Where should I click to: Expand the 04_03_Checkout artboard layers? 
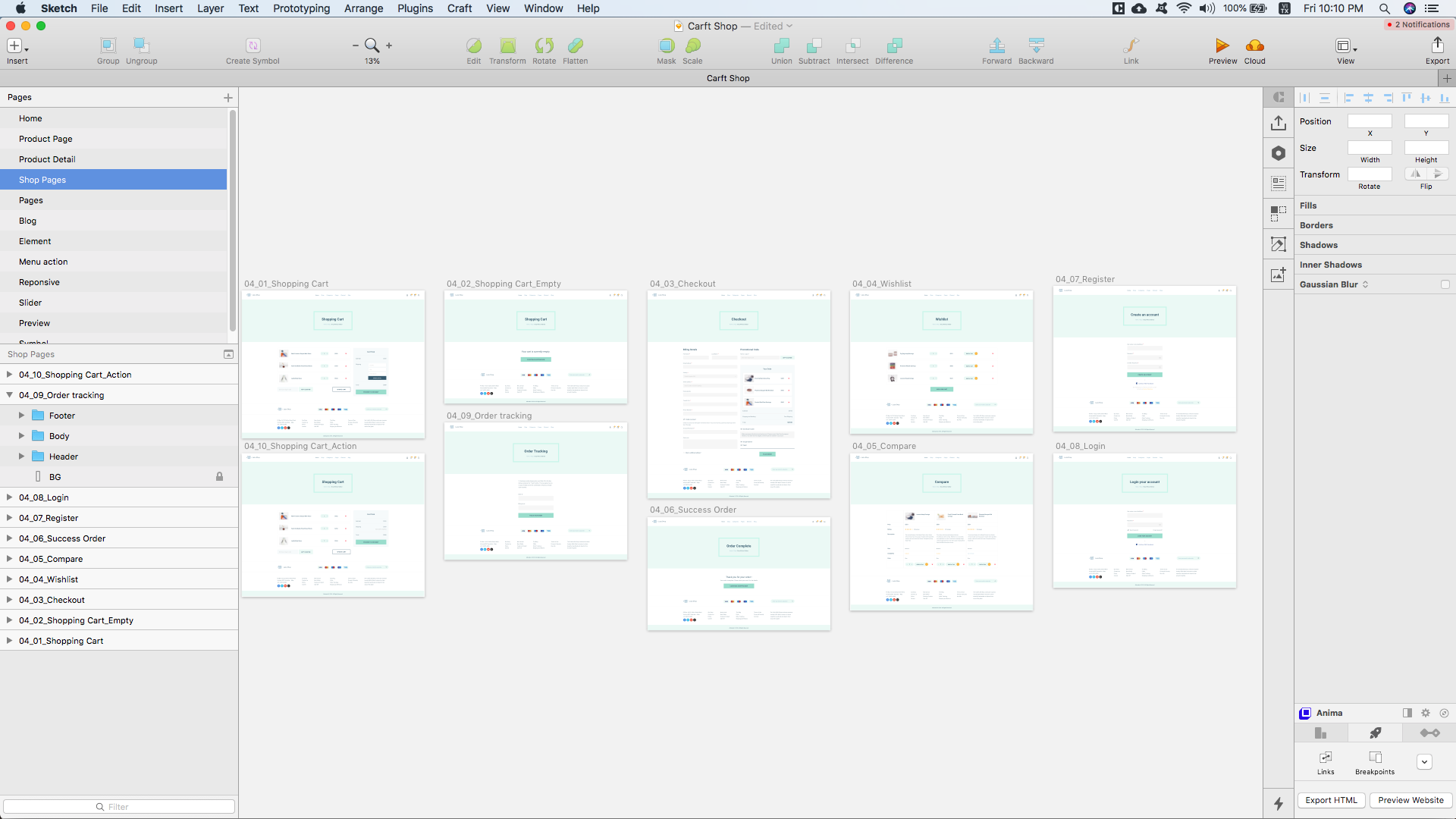point(9,600)
